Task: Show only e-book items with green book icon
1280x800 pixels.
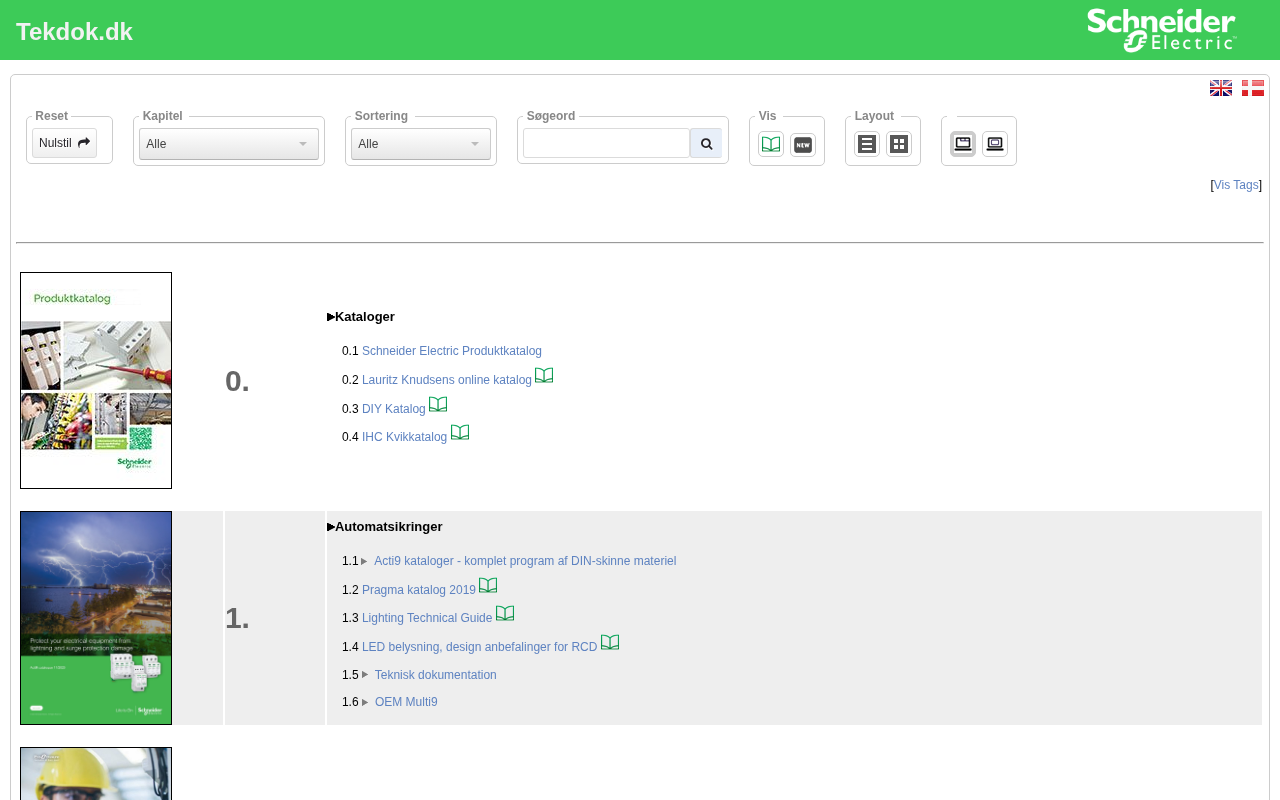Action: 771,144
